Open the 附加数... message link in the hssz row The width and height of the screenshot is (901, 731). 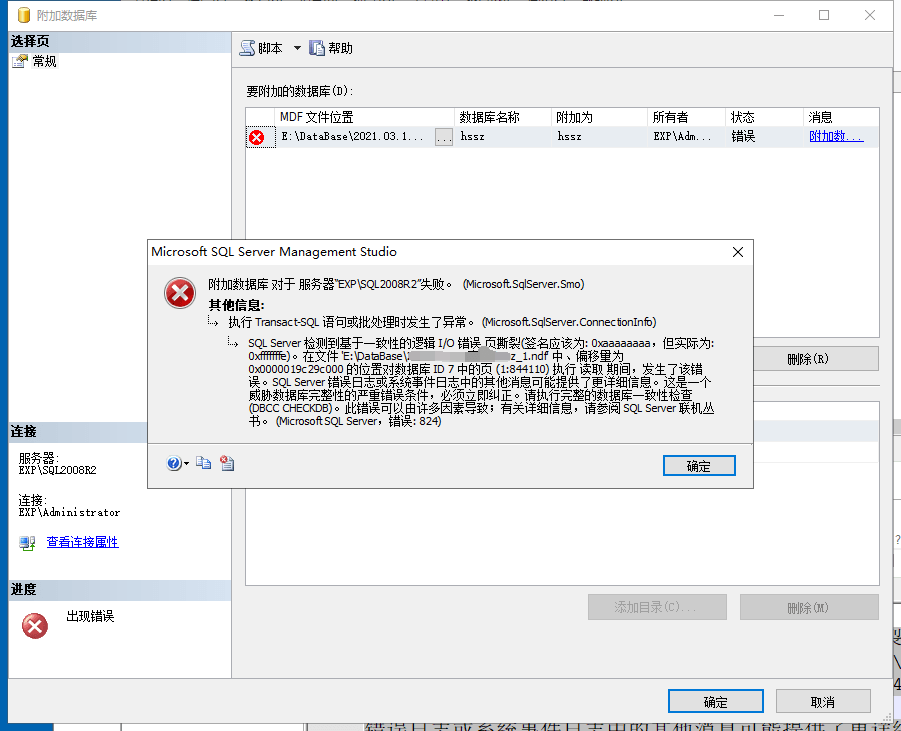(836, 136)
